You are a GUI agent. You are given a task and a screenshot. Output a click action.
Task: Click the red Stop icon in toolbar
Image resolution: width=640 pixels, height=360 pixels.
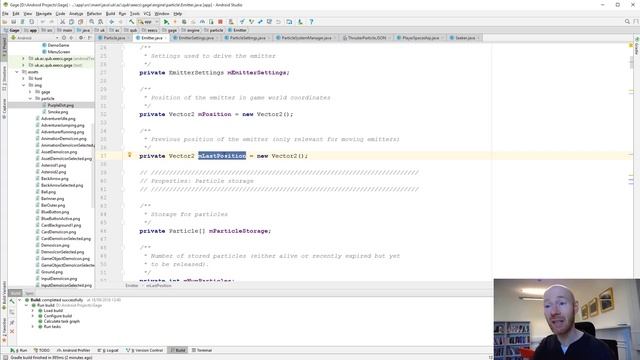click(220, 22)
